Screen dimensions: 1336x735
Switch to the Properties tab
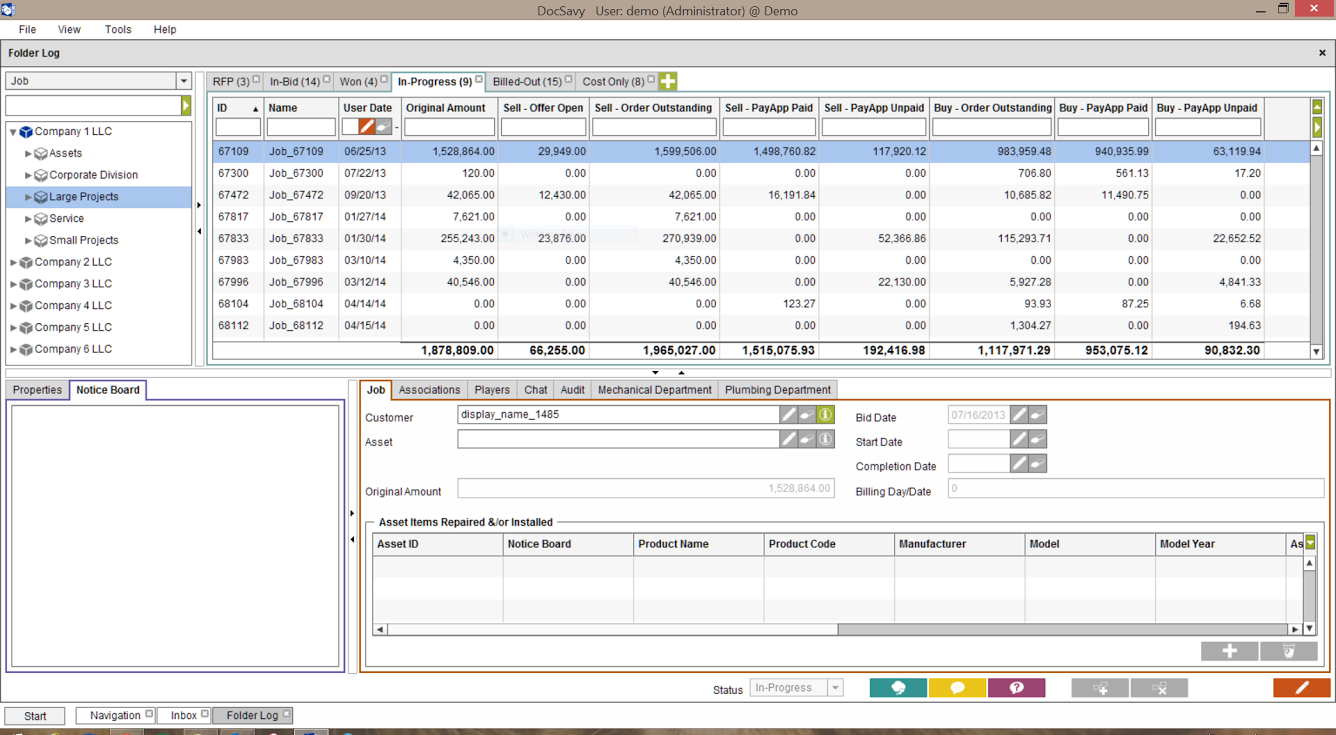[x=38, y=390]
